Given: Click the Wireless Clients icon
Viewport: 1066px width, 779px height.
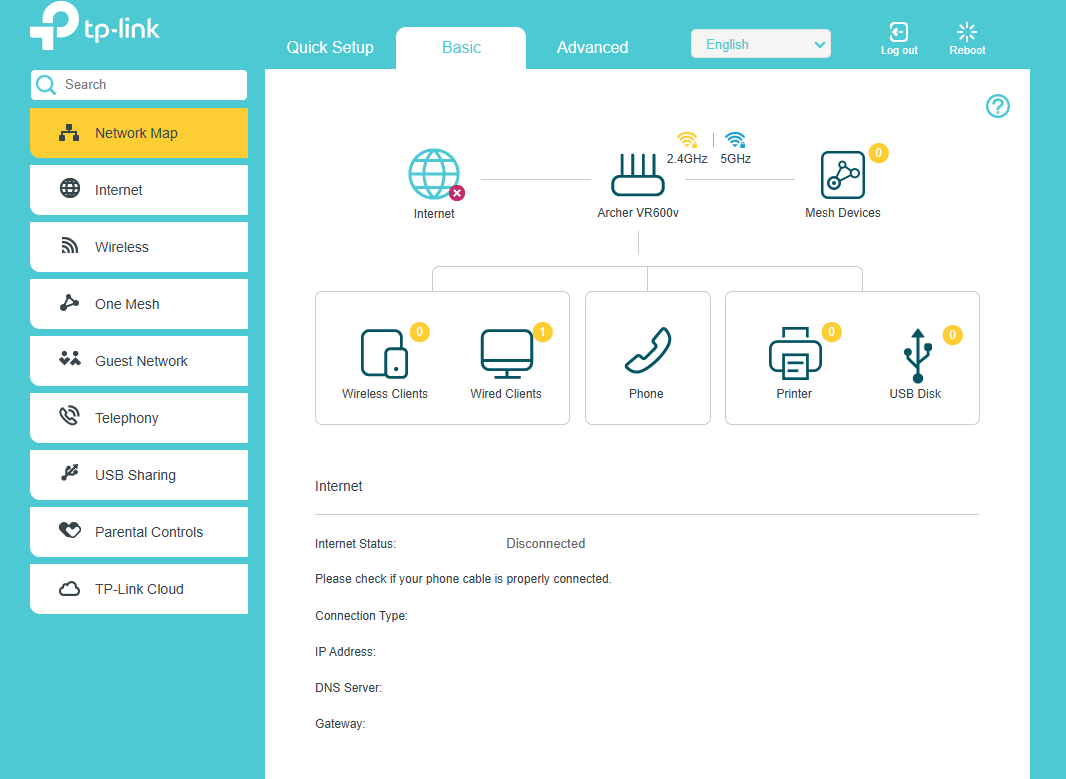Looking at the screenshot, I should [x=384, y=354].
